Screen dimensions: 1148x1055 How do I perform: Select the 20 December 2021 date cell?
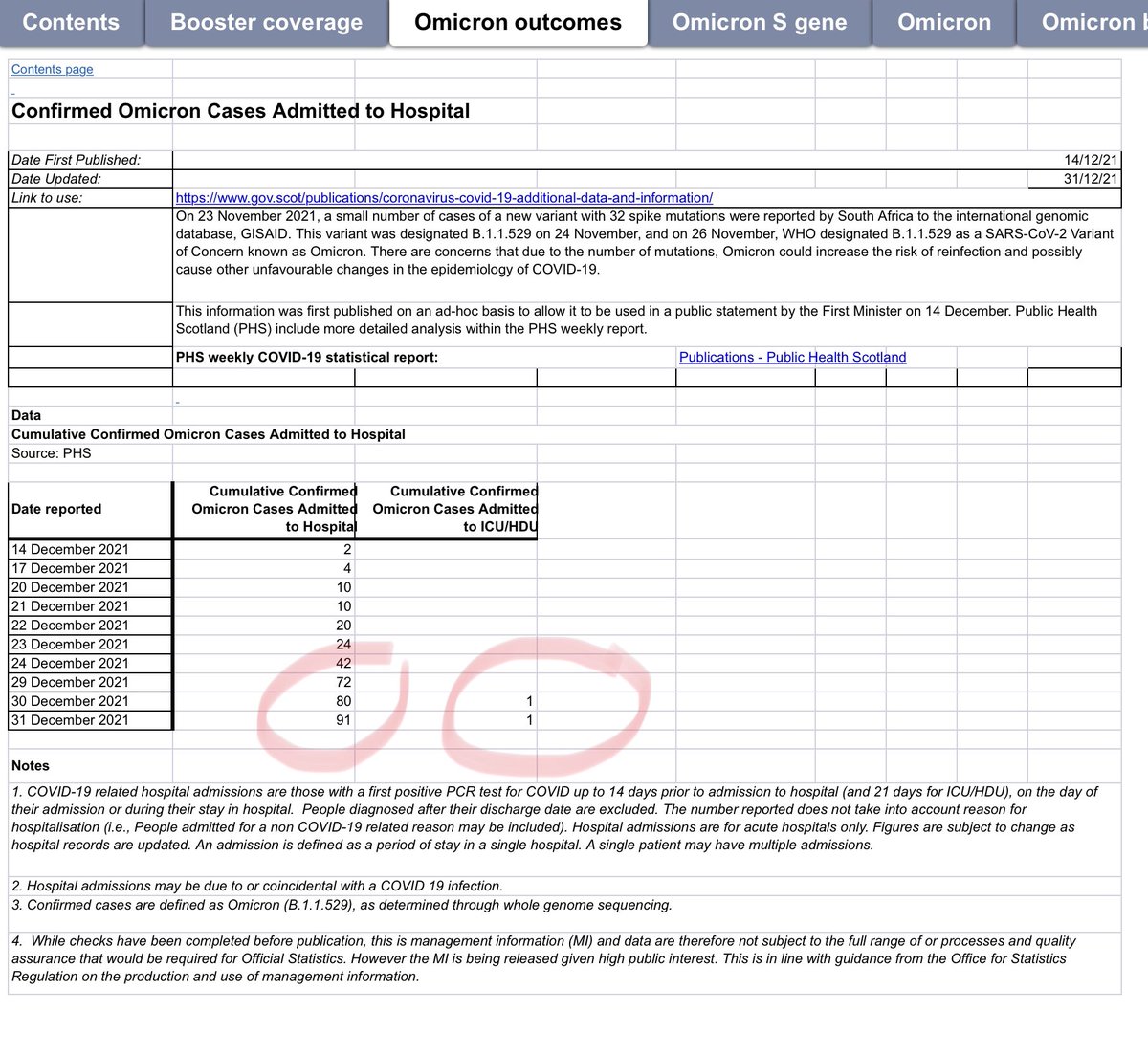click(91, 587)
